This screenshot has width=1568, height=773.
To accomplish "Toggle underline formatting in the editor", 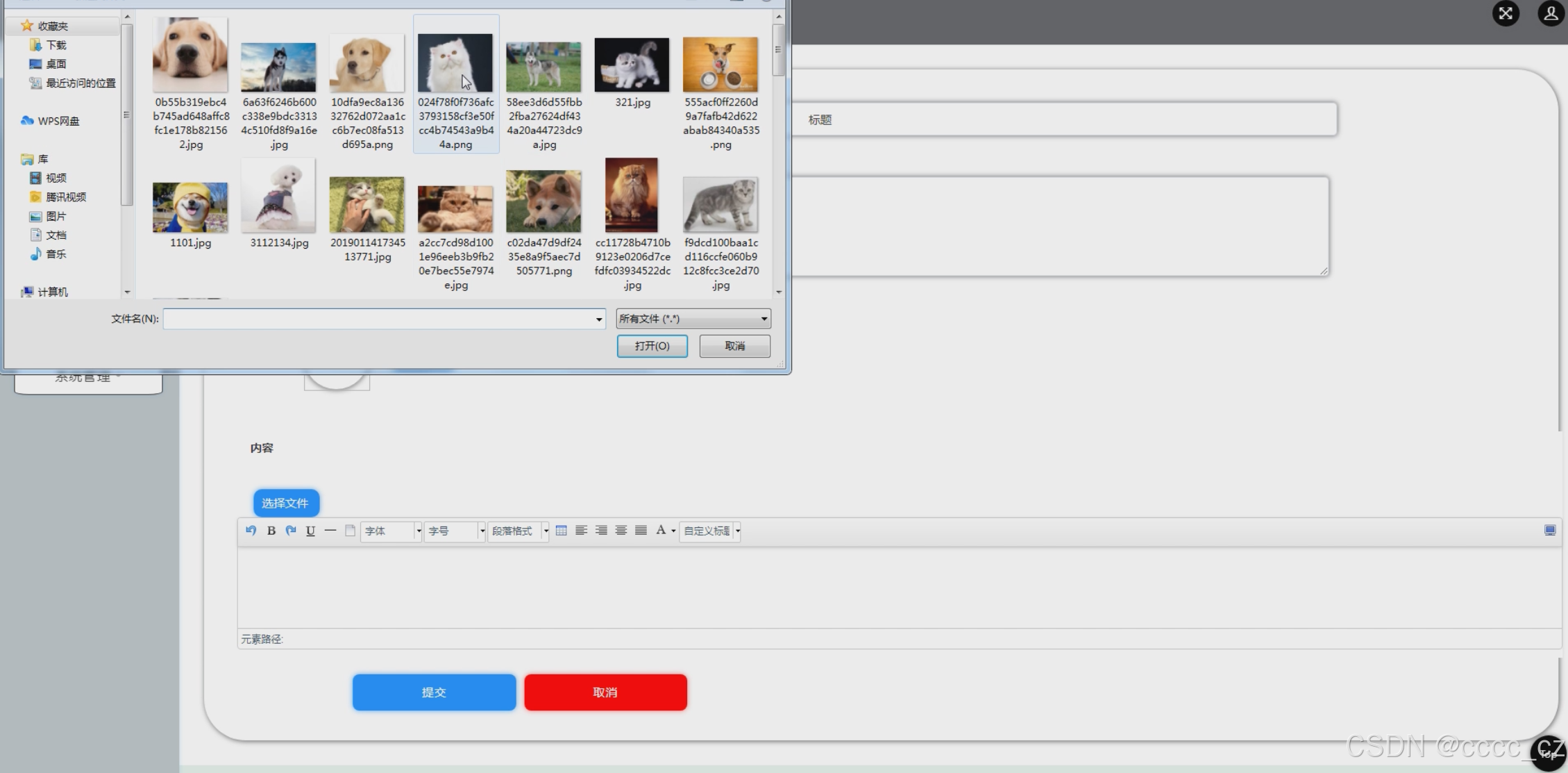I will click(x=310, y=531).
